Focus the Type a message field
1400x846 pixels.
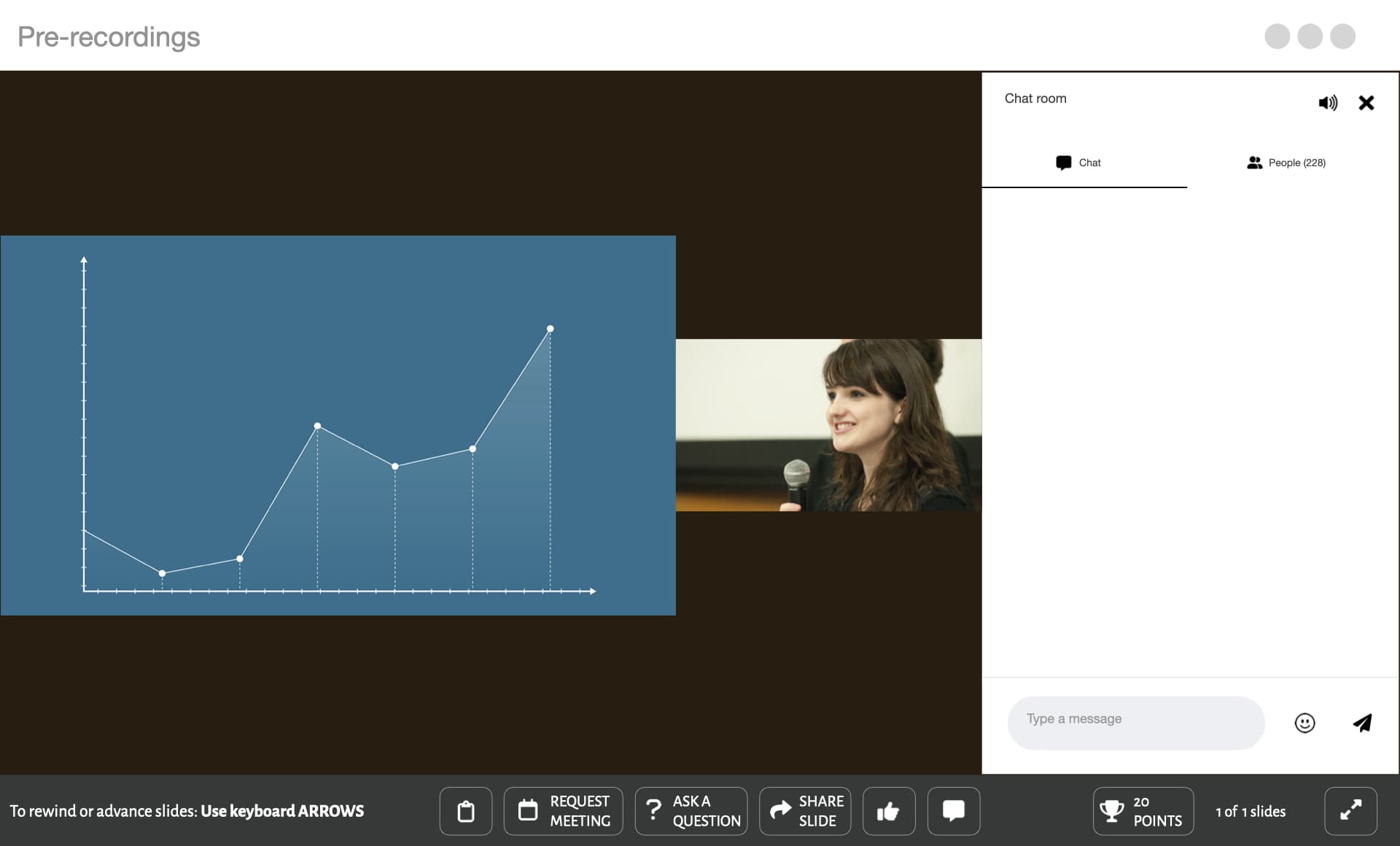tap(1135, 723)
